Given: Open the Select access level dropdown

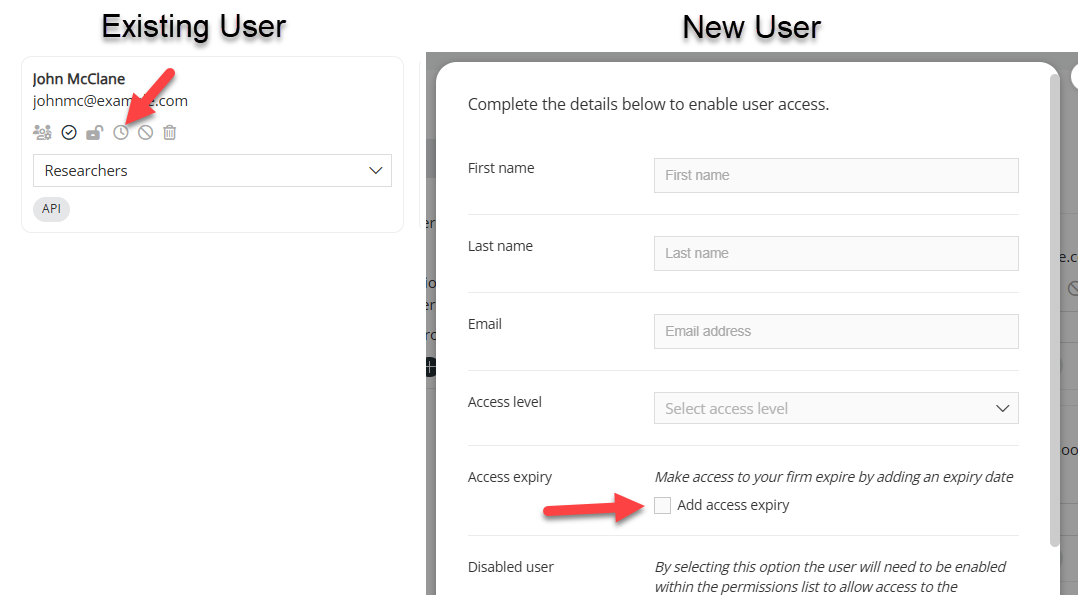Looking at the screenshot, I should pos(836,409).
